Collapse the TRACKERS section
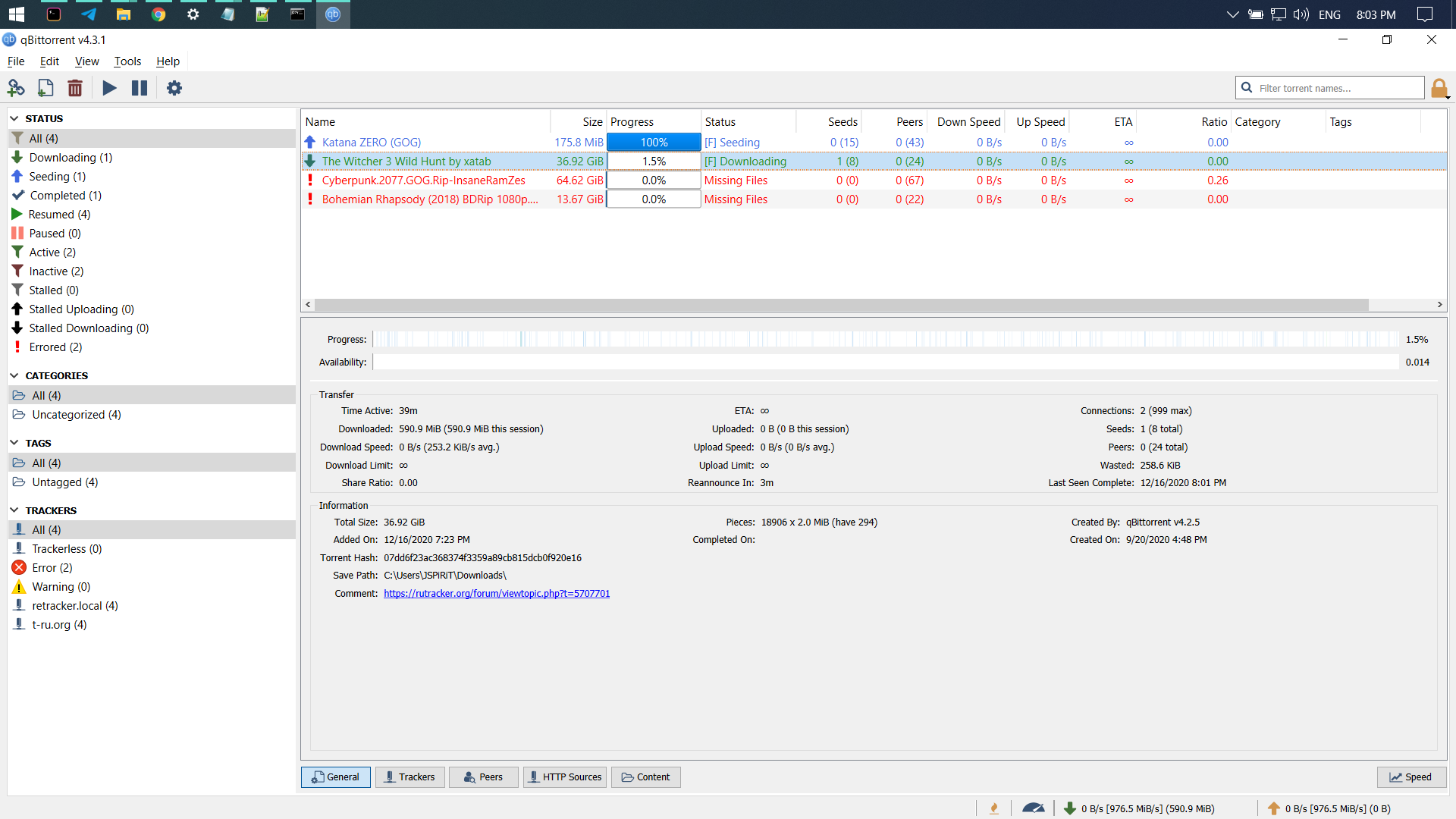This screenshot has height=819, width=1456. click(14, 510)
